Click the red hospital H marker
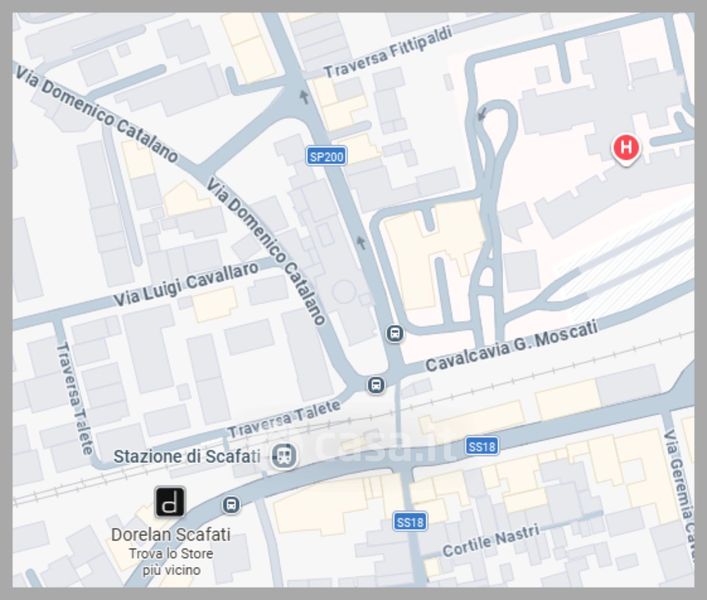707x600 pixels. (626, 148)
